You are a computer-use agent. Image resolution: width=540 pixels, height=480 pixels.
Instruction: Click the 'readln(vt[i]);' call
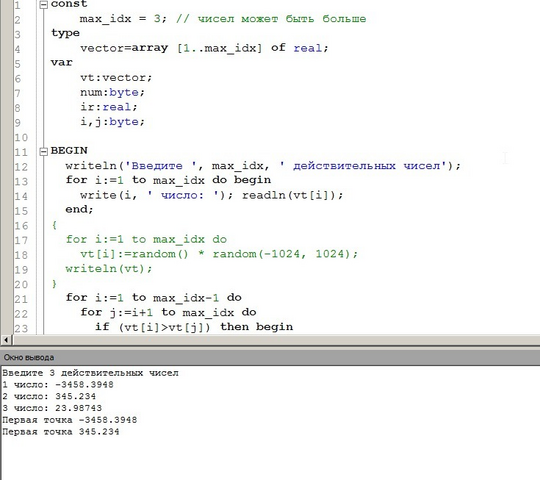pos(293,195)
